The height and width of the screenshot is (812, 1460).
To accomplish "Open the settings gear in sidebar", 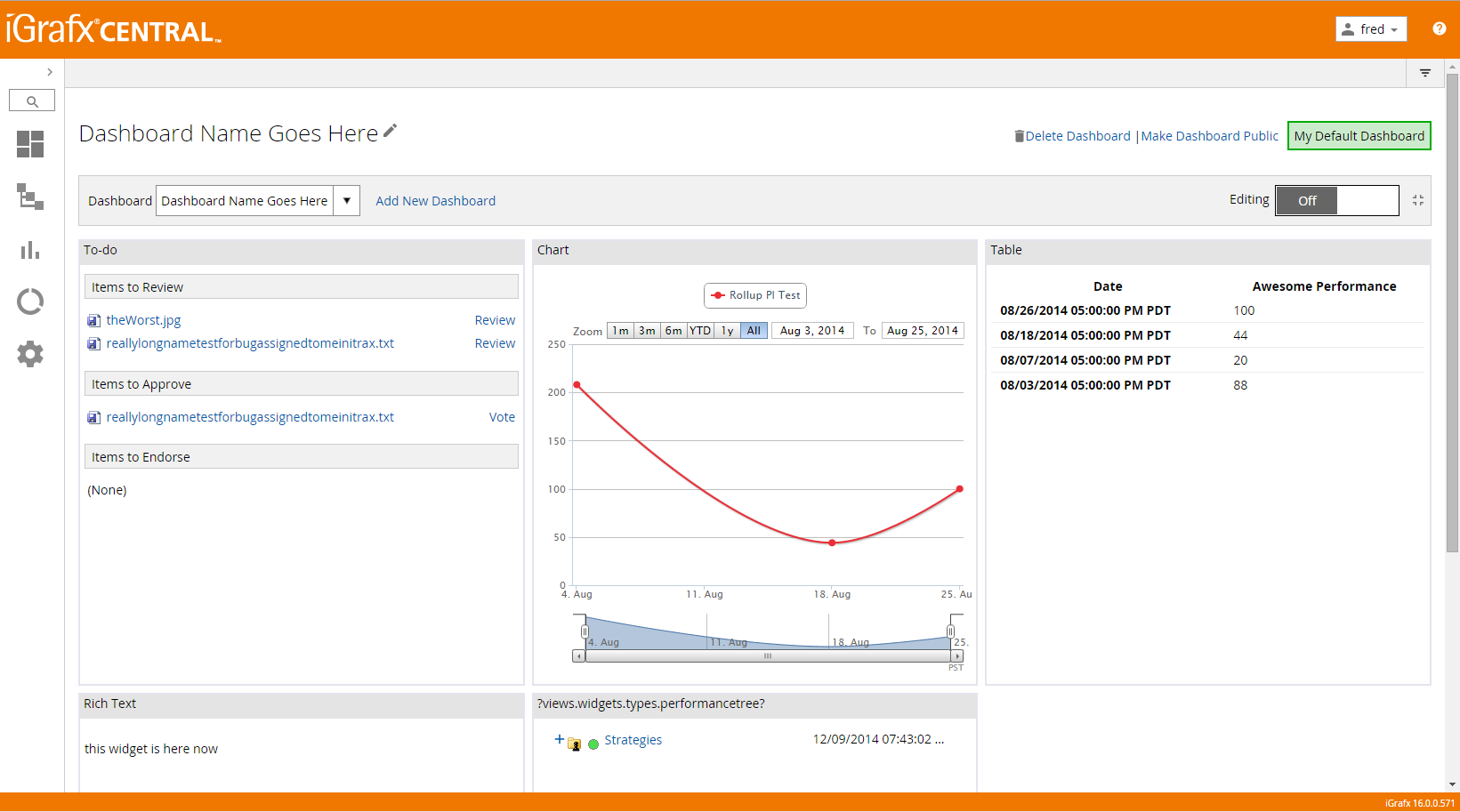I will [30, 354].
